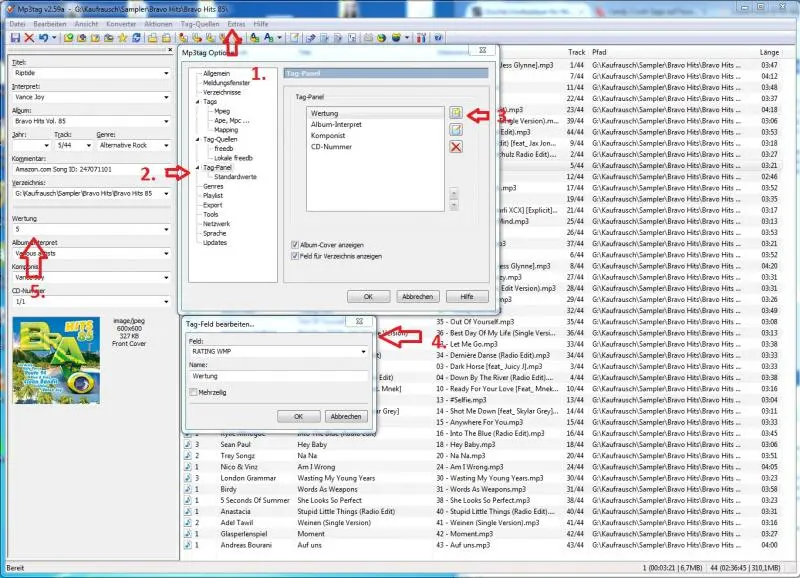Click Abbrechen in Mp3tag Optionen dialog
The image size is (800, 578).
416,297
